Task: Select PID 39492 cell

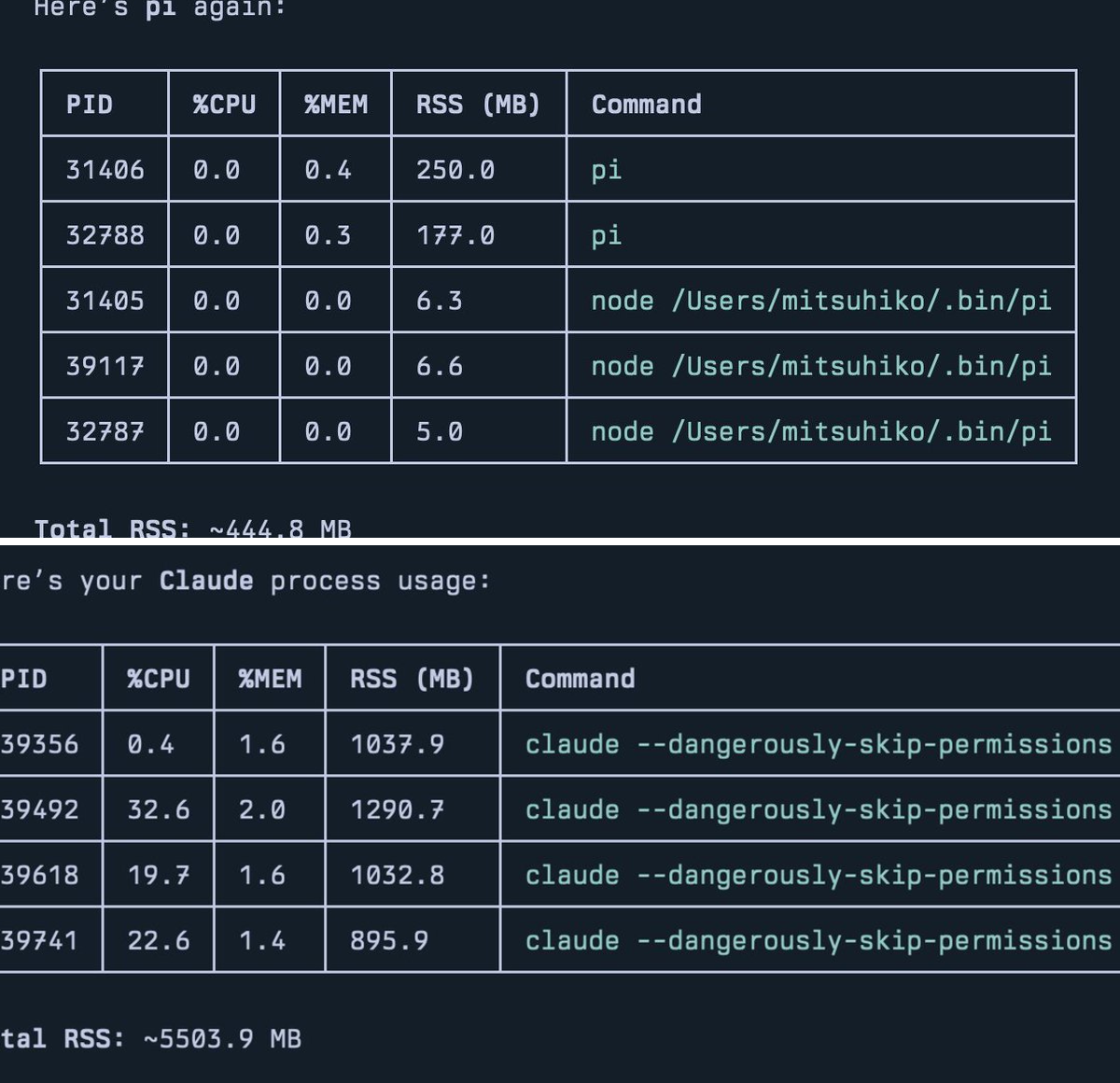Action: [39, 809]
